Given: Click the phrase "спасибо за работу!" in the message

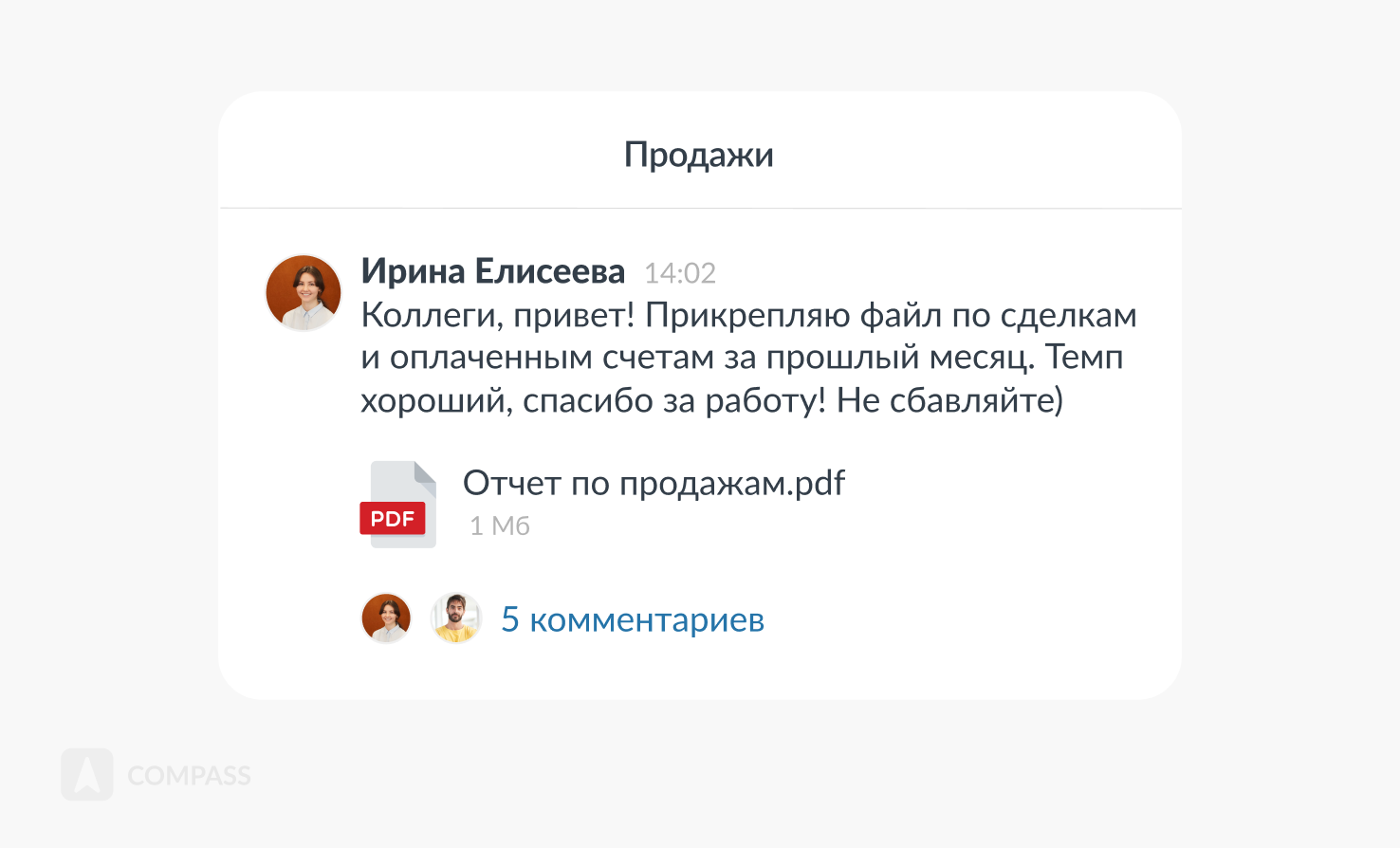Looking at the screenshot, I should (x=674, y=400).
